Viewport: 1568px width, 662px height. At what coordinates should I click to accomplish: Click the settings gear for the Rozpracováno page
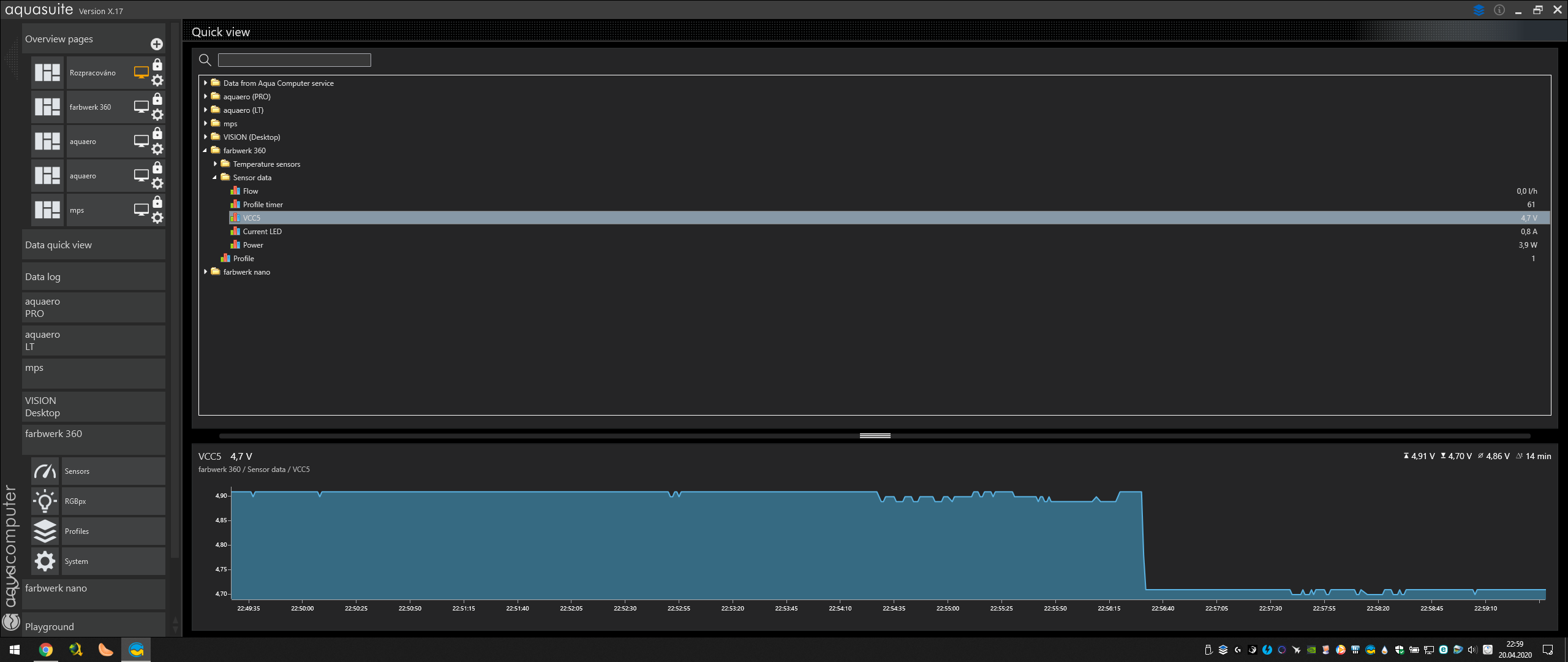coord(157,80)
